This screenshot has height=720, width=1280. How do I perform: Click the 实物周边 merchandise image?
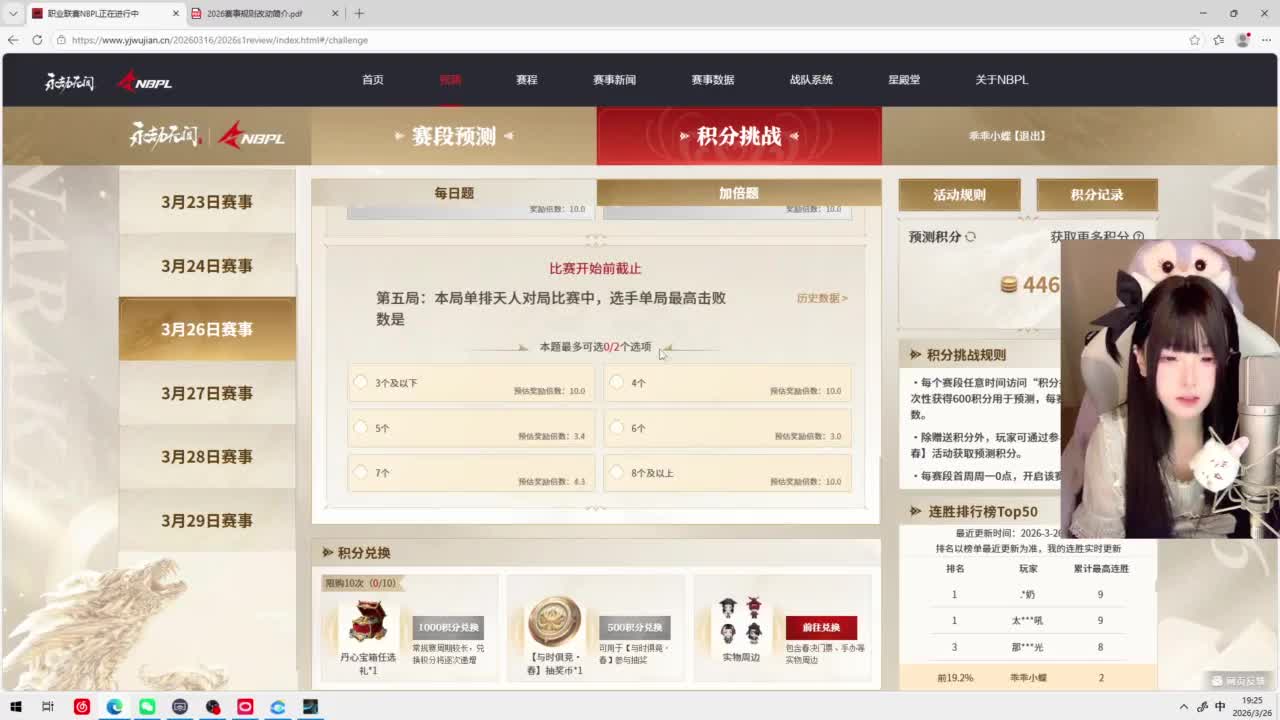pos(741,622)
